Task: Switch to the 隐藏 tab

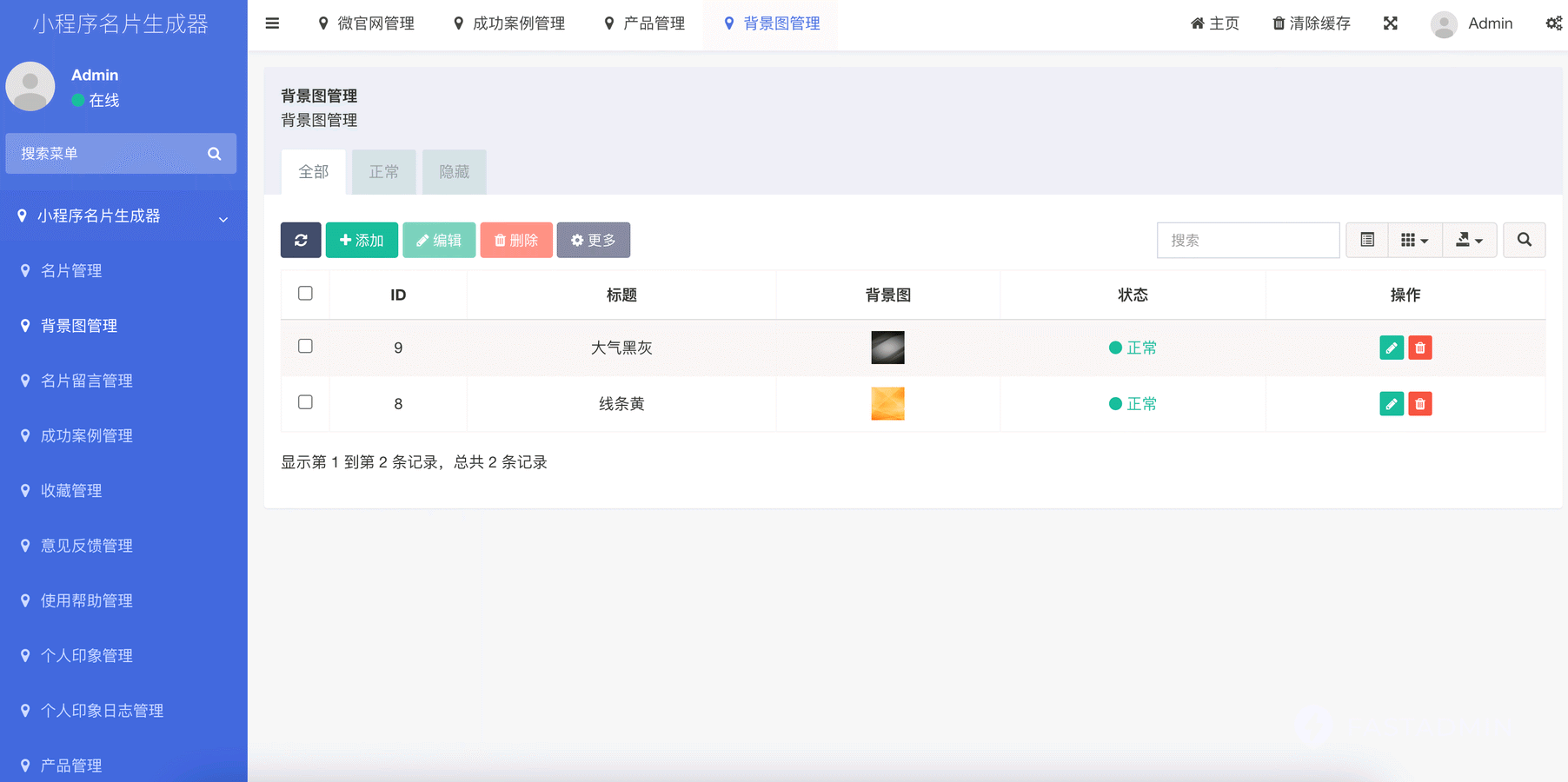Action: [454, 171]
